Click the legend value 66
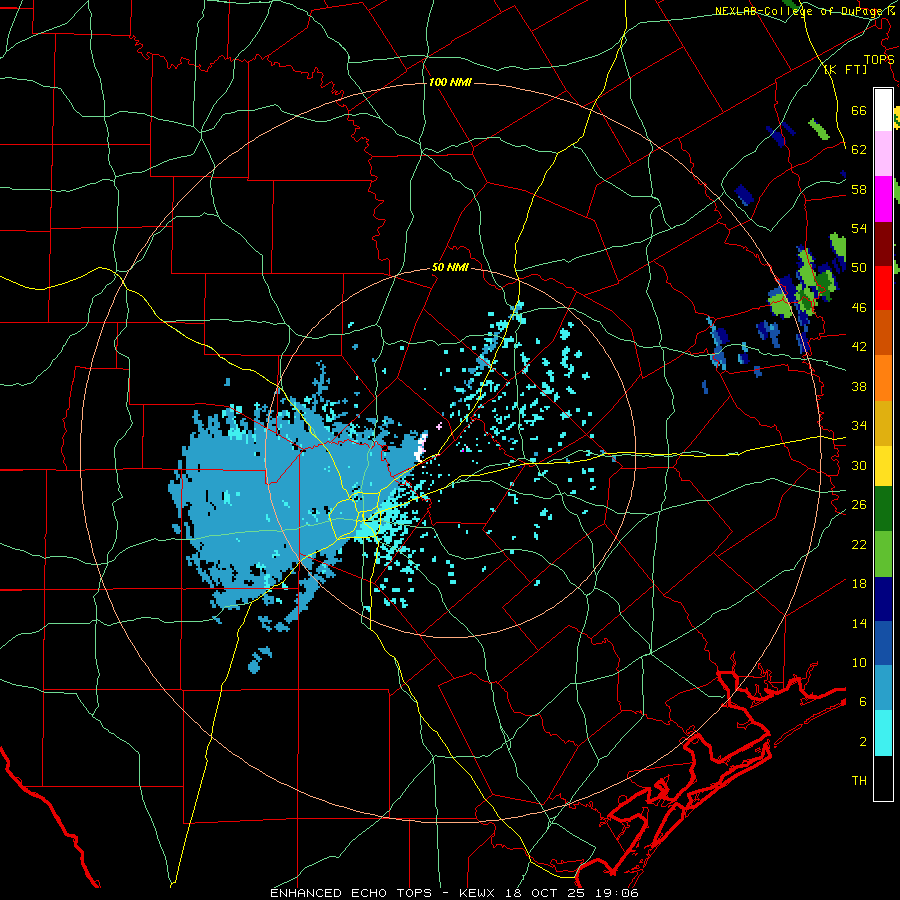900x900 pixels. pos(859,110)
